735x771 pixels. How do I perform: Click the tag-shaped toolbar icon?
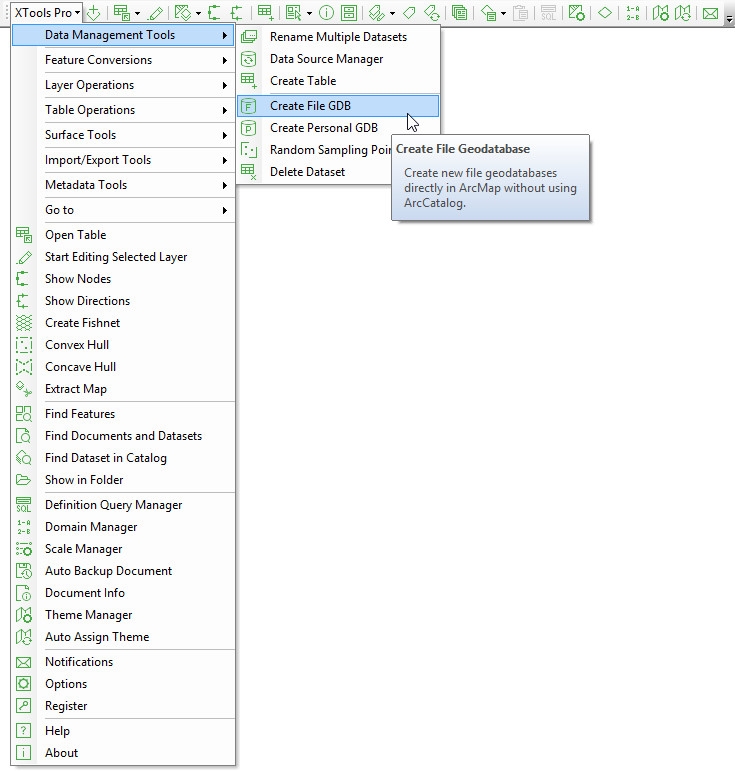(x=409, y=13)
